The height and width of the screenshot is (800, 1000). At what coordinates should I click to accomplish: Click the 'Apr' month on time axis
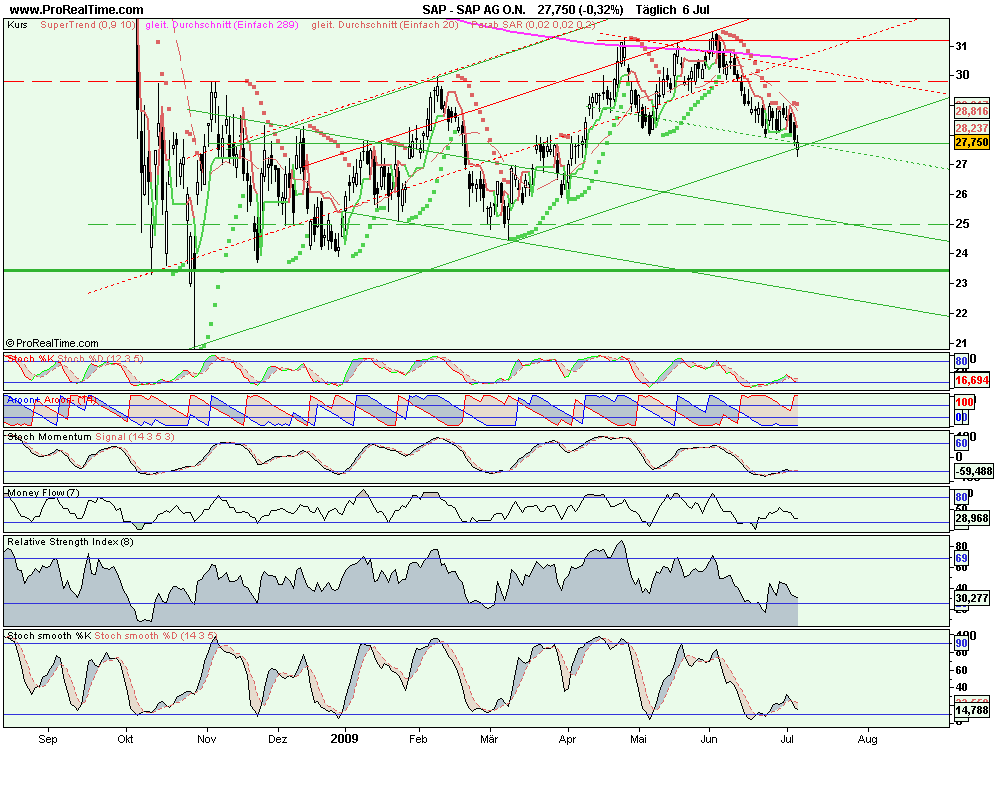pyautogui.click(x=567, y=739)
